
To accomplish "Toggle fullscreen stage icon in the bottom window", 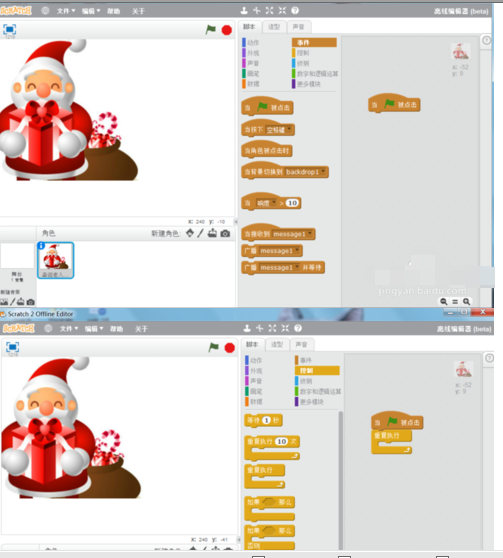I will (12, 347).
